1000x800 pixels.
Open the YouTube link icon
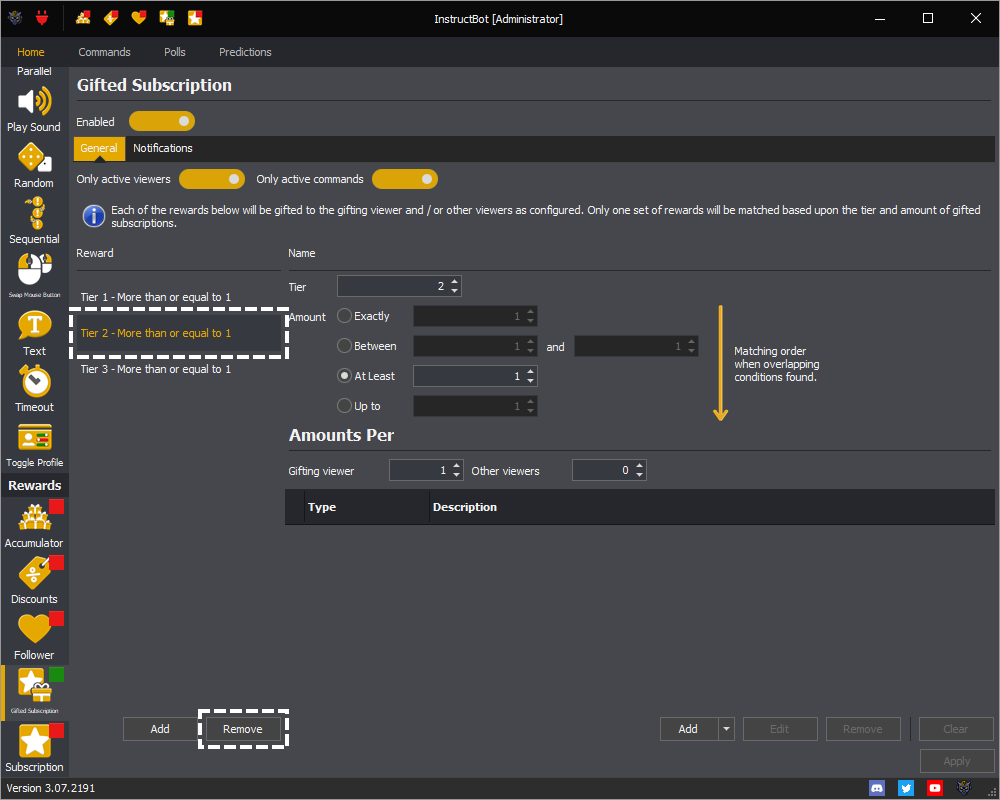pyautogui.click(x=934, y=788)
